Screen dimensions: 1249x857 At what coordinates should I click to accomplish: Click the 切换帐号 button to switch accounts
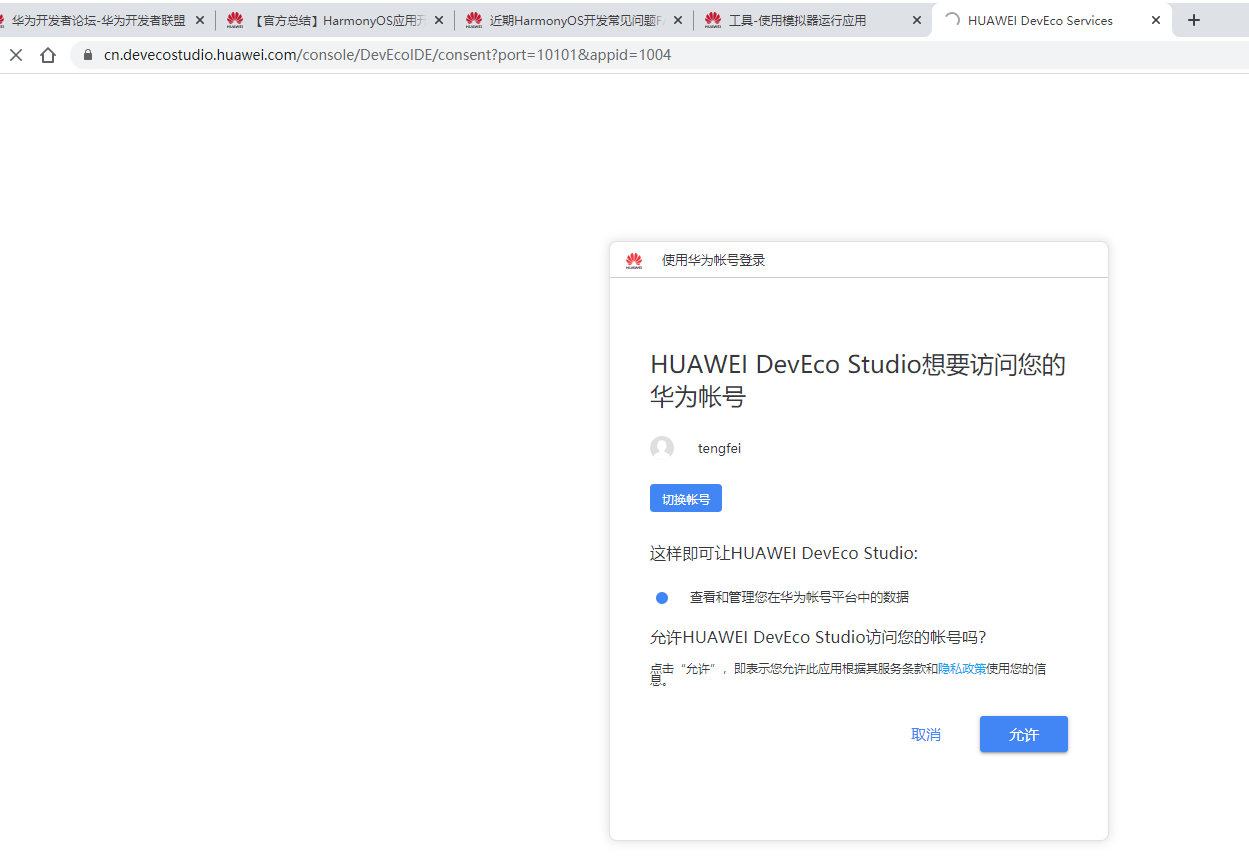685,497
